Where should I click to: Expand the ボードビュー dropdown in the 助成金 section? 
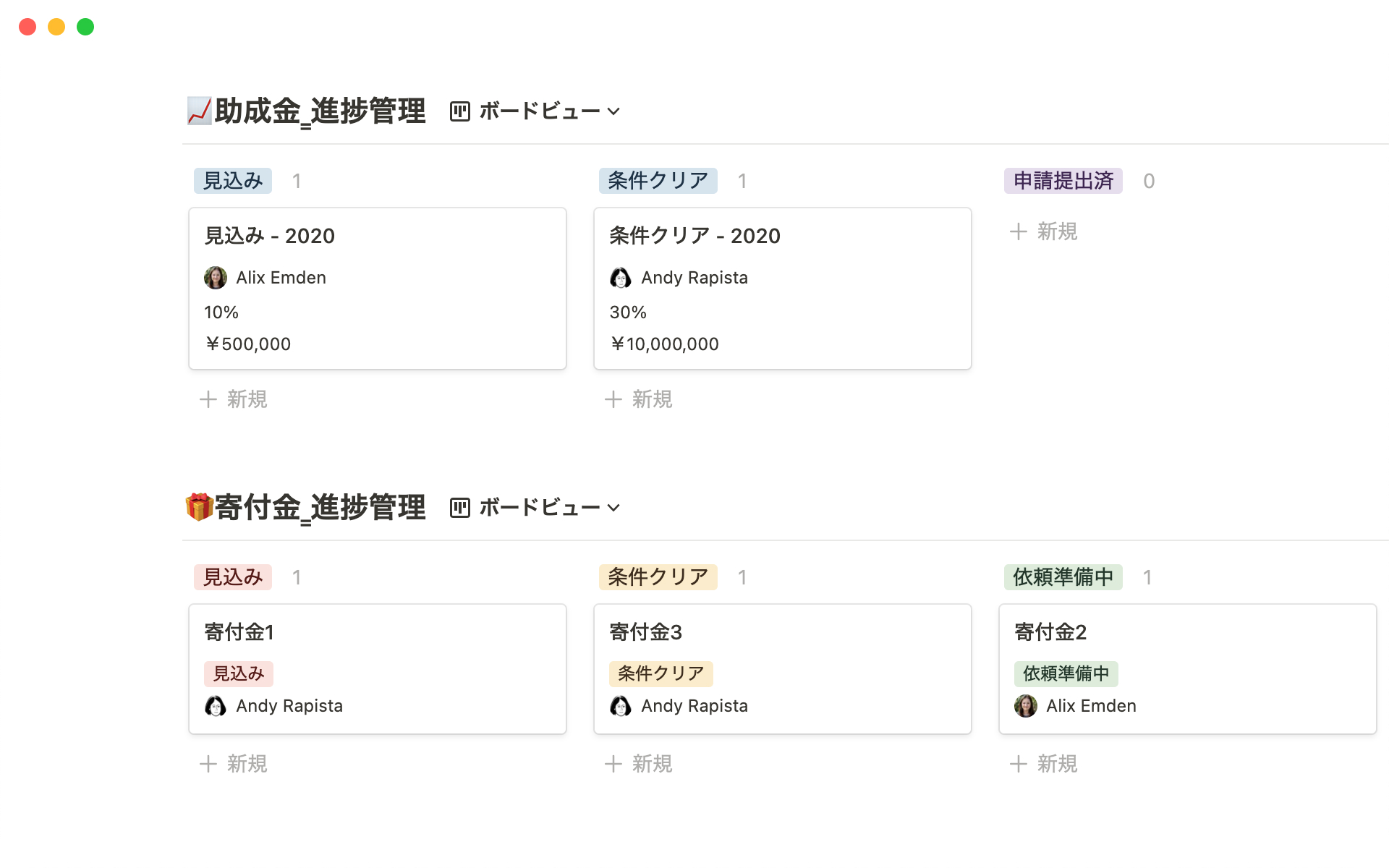click(x=613, y=111)
